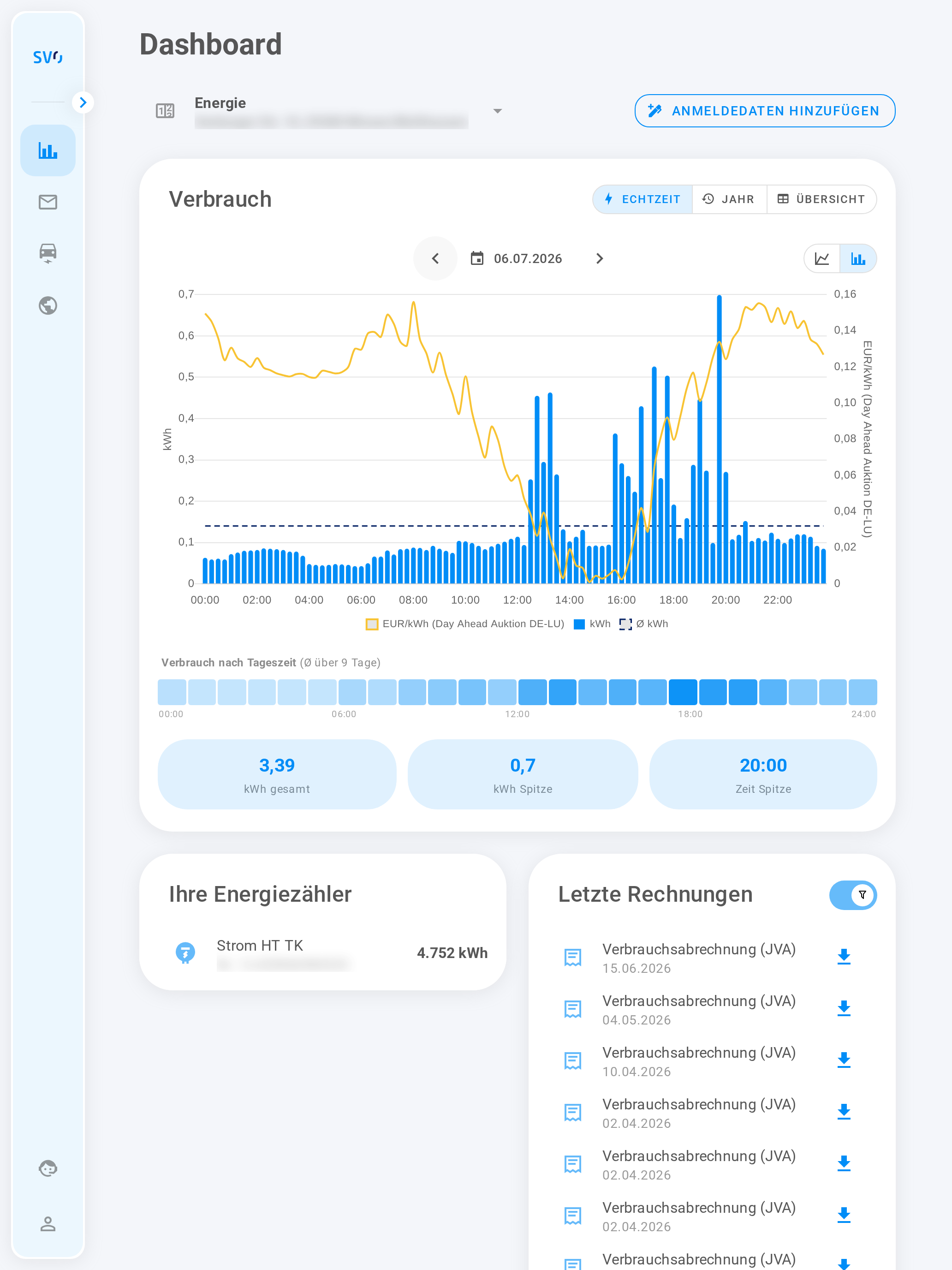The height and width of the screenshot is (1270, 952).
Task: Click receipt icon for 15.06.2026 bill
Action: point(573,957)
